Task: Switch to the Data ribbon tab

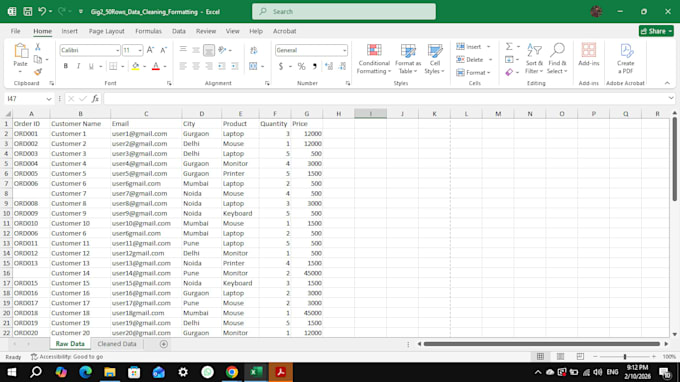Action: (x=179, y=31)
